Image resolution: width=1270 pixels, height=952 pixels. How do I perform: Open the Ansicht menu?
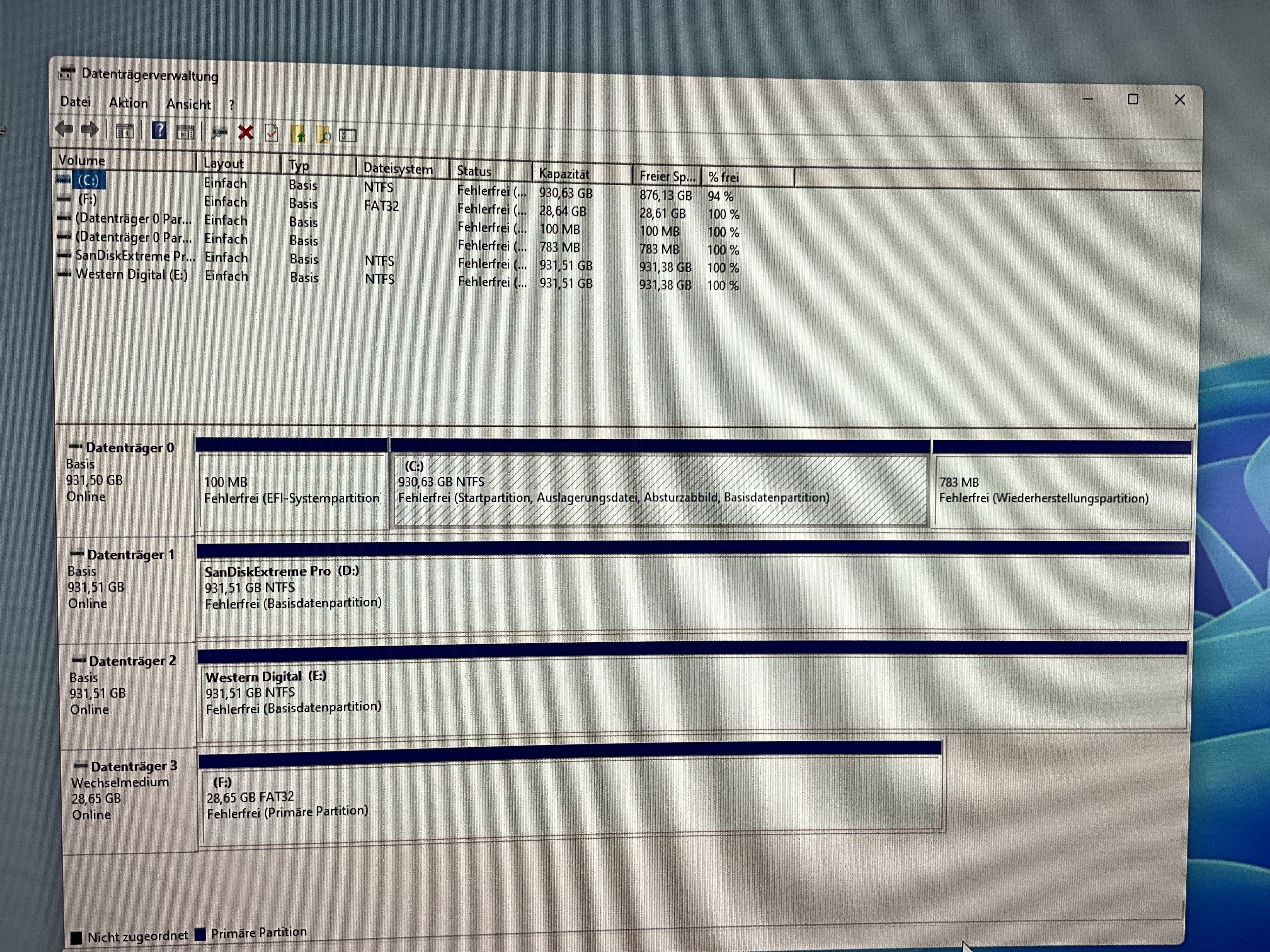coord(188,104)
